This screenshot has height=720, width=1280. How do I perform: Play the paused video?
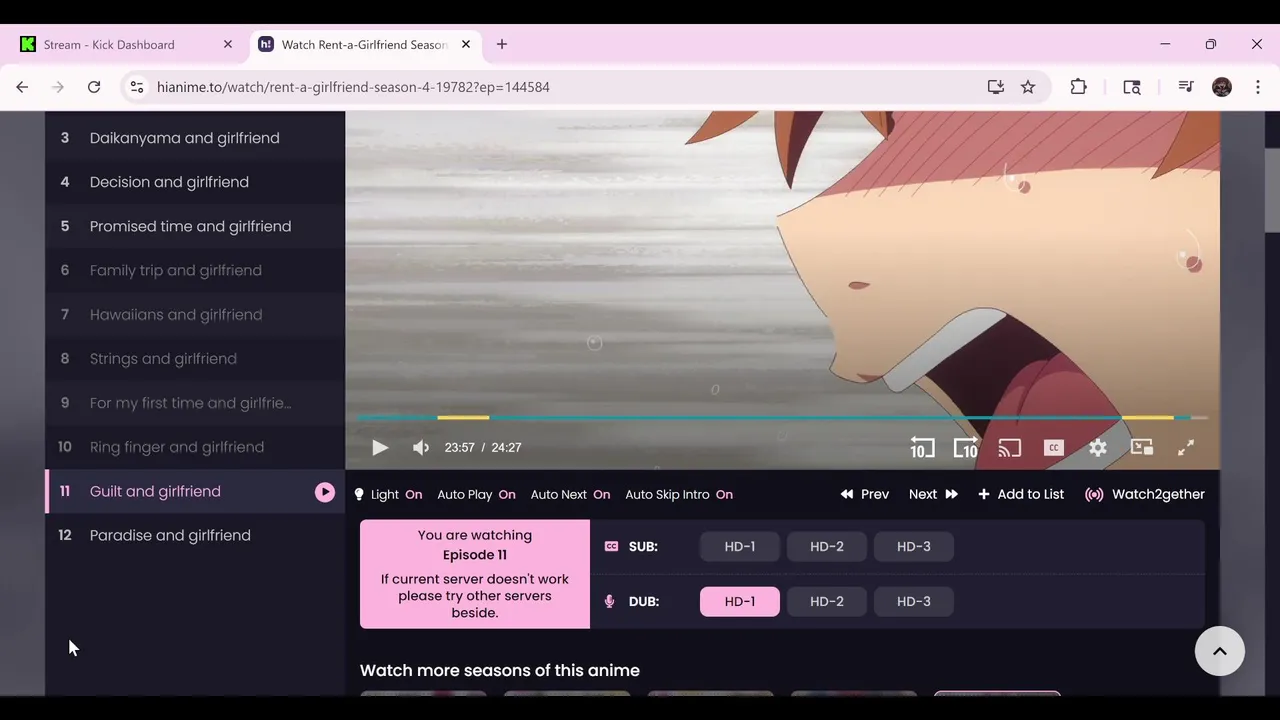point(380,448)
